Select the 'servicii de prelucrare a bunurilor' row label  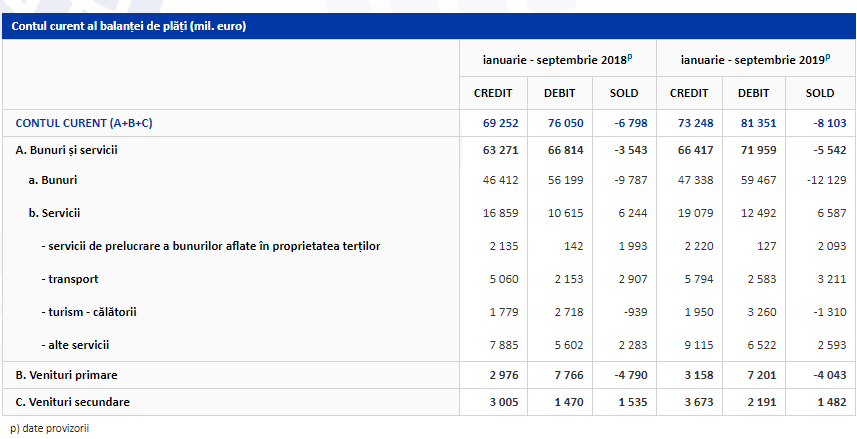pos(210,246)
